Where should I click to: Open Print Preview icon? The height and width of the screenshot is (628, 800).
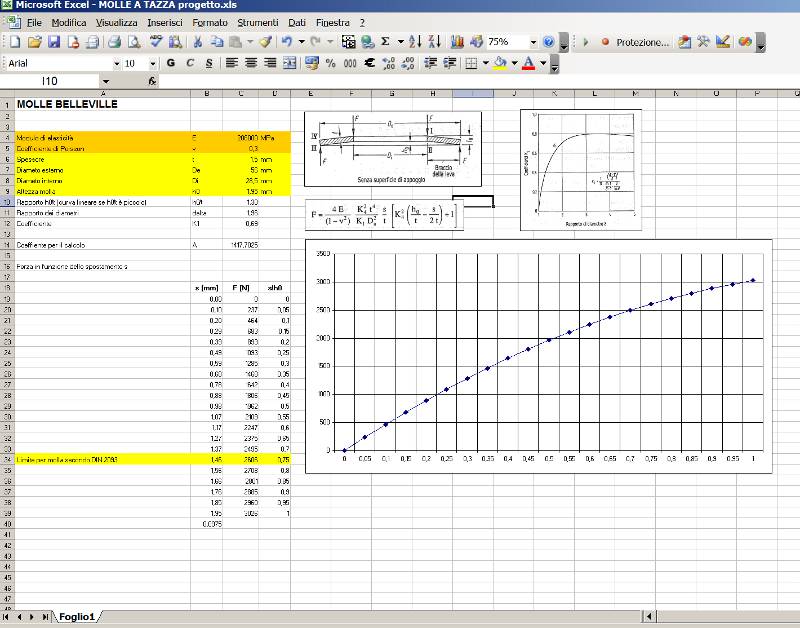tap(134, 42)
